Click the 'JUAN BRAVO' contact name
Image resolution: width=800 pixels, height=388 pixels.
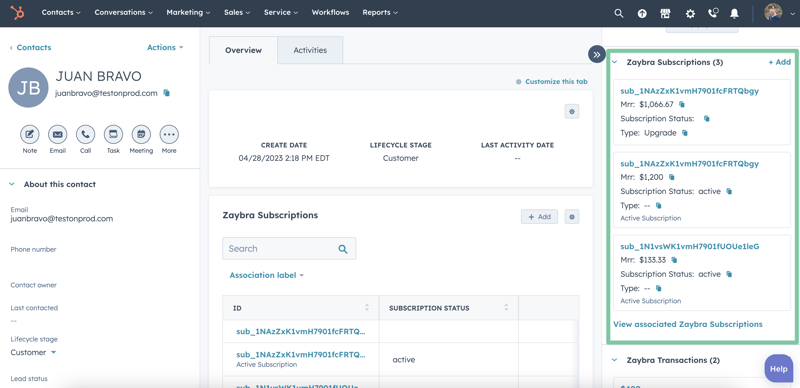[x=98, y=77]
